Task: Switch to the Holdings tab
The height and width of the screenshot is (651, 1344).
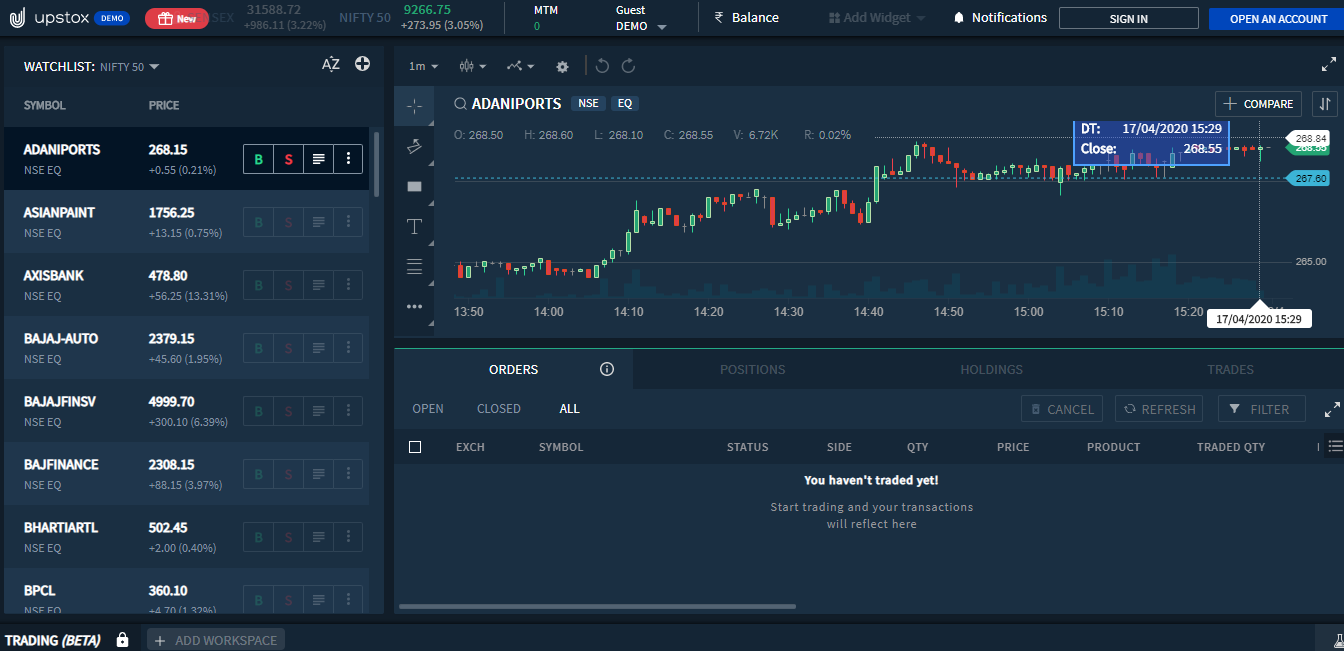Action: click(x=991, y=369)
